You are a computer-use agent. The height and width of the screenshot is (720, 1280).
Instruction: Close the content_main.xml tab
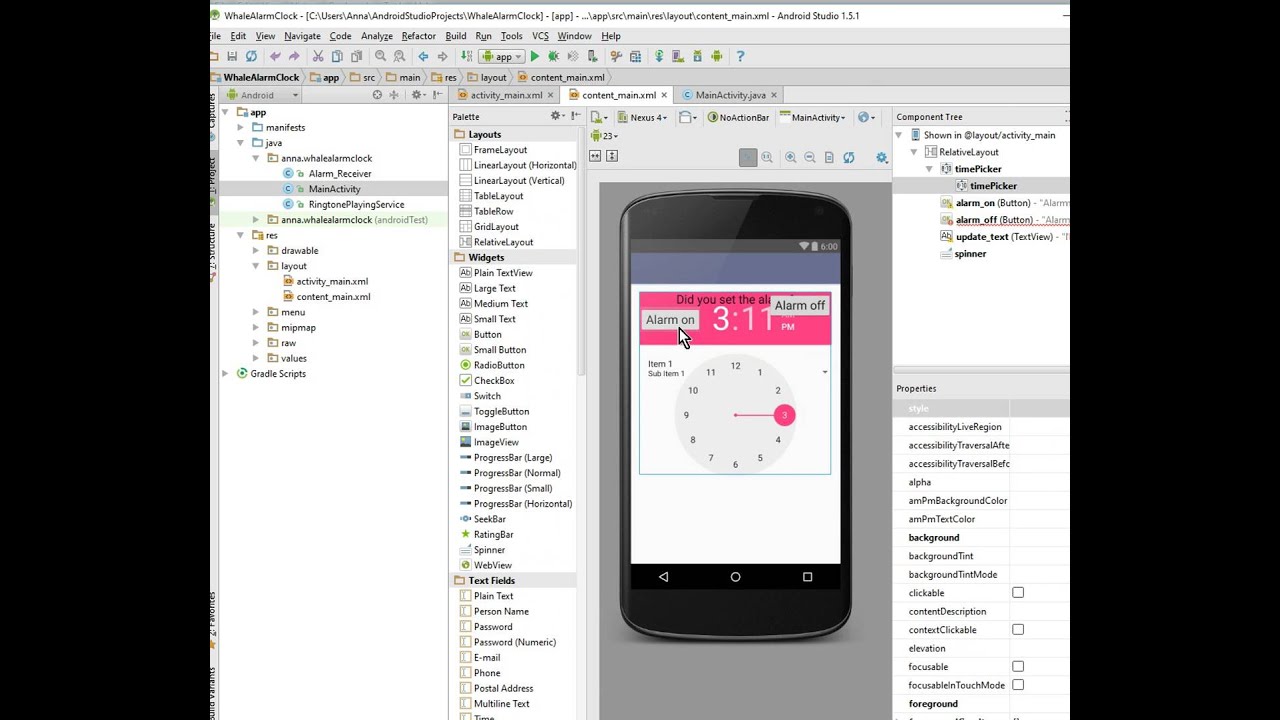point(664,95)
